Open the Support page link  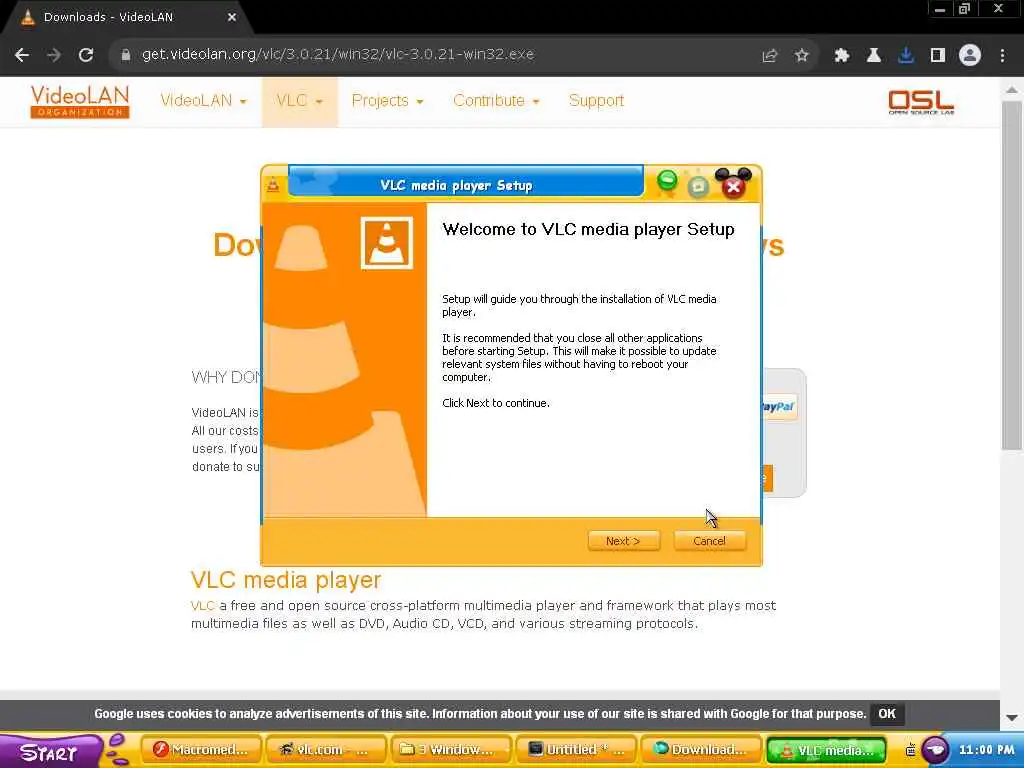pos(596,101)
